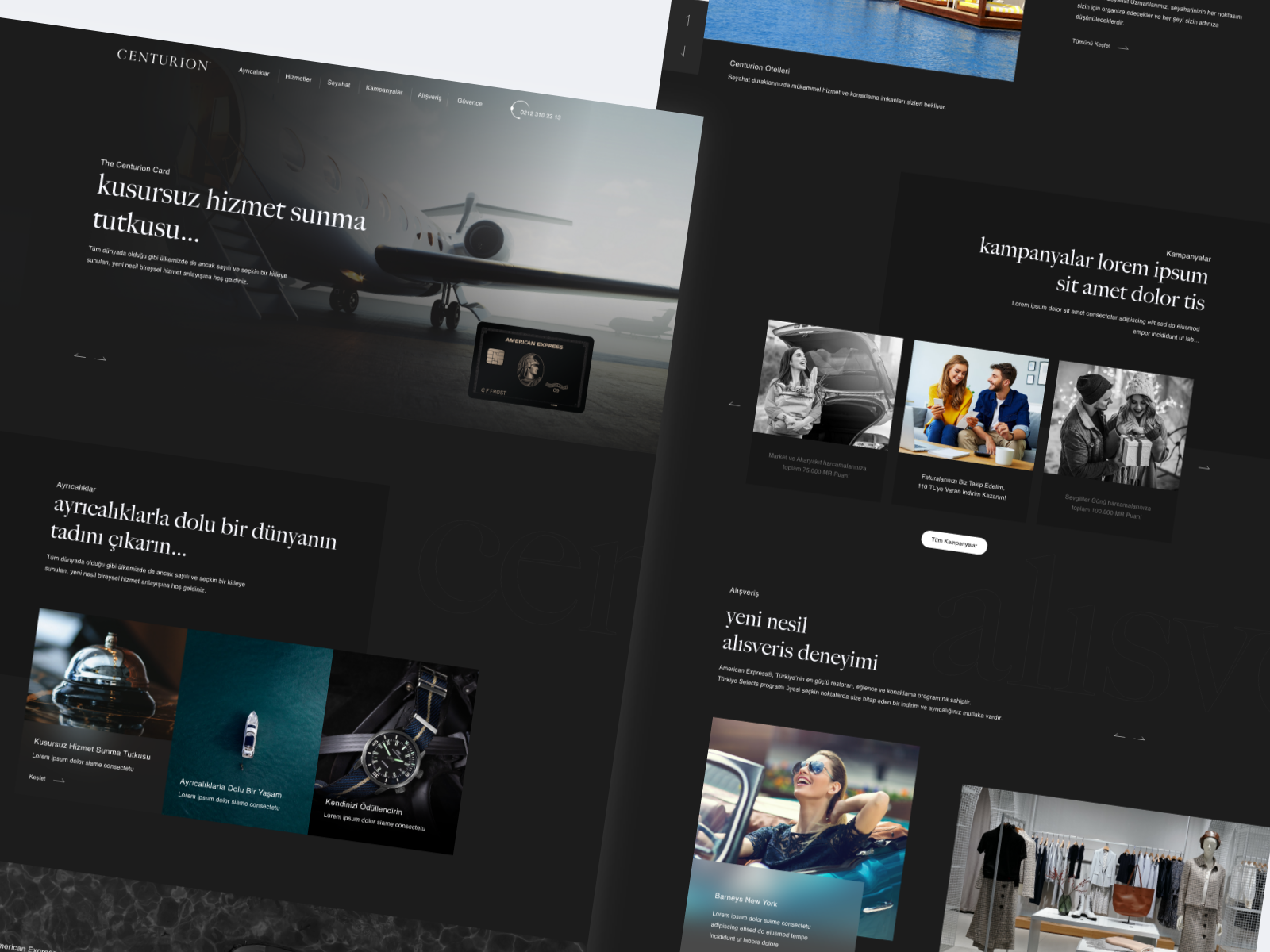The image size is (1270, 952).
Task: Open the Ayrıcalıklarla Dolu Bir Yaşam card title
Action: click(230, 788)
